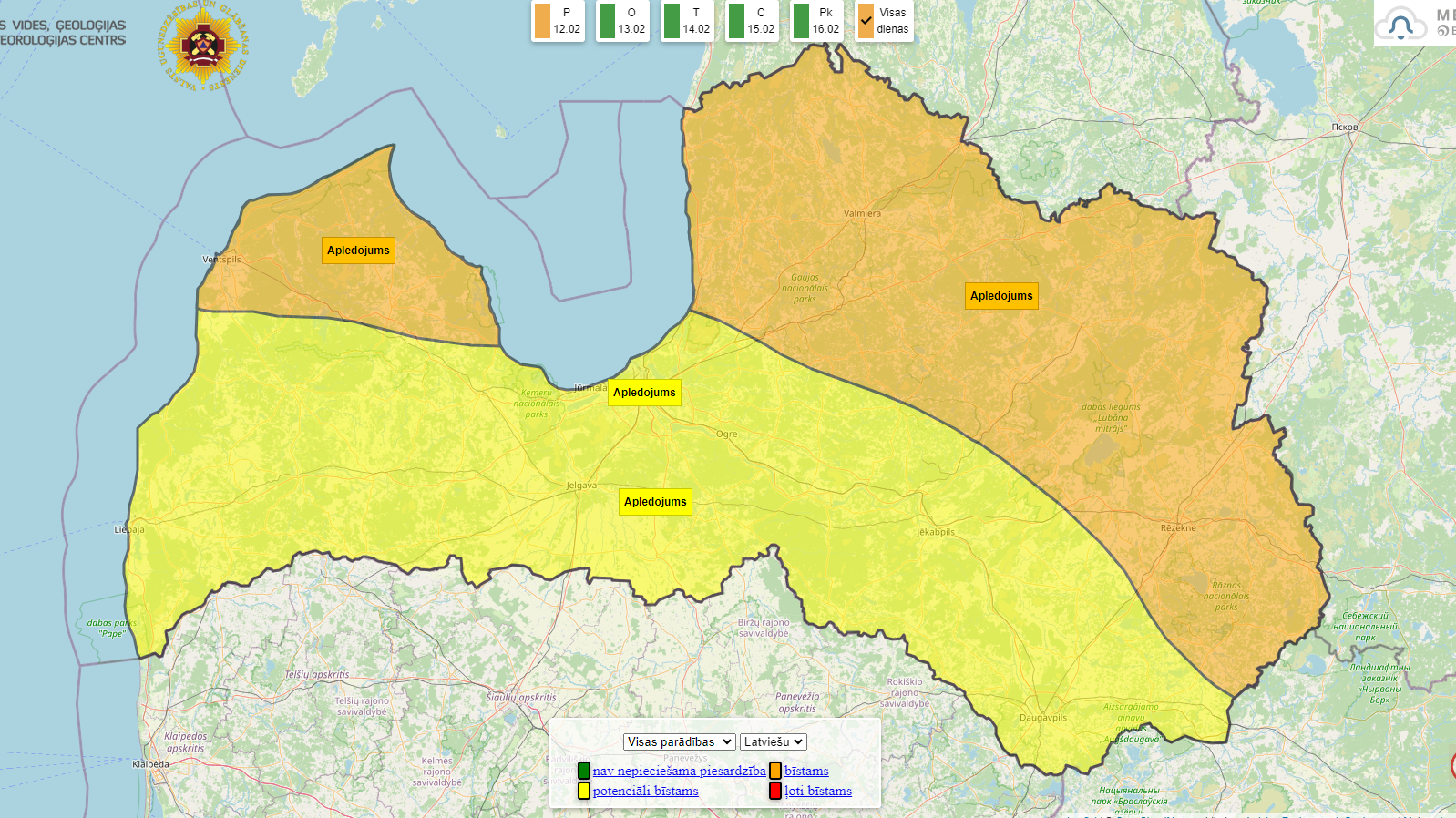Open the potenciāli bīstams link

point(645,791)
